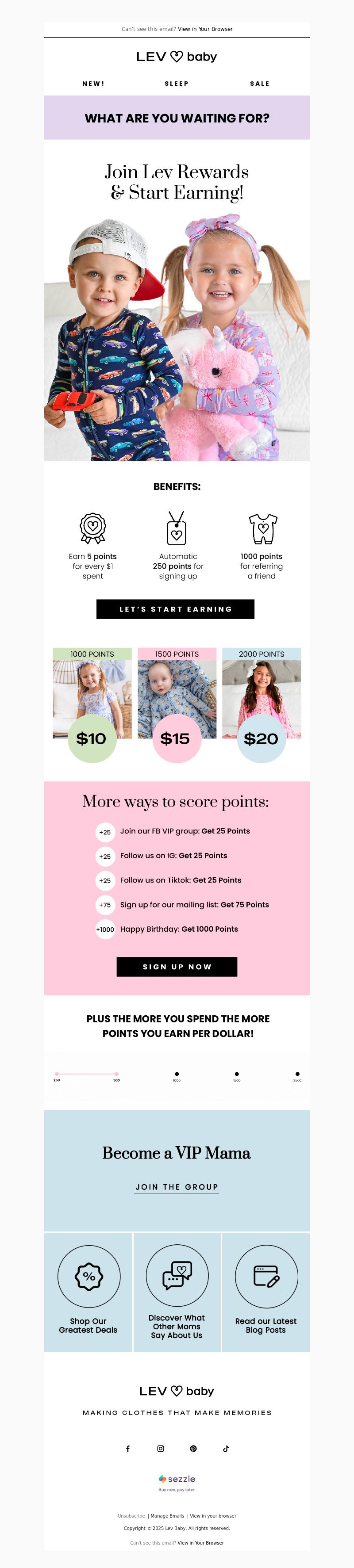The width and height of the screenshot is (354, 1568).
Task: Click the rosette badge earn points icon
Action: (92, 528)
